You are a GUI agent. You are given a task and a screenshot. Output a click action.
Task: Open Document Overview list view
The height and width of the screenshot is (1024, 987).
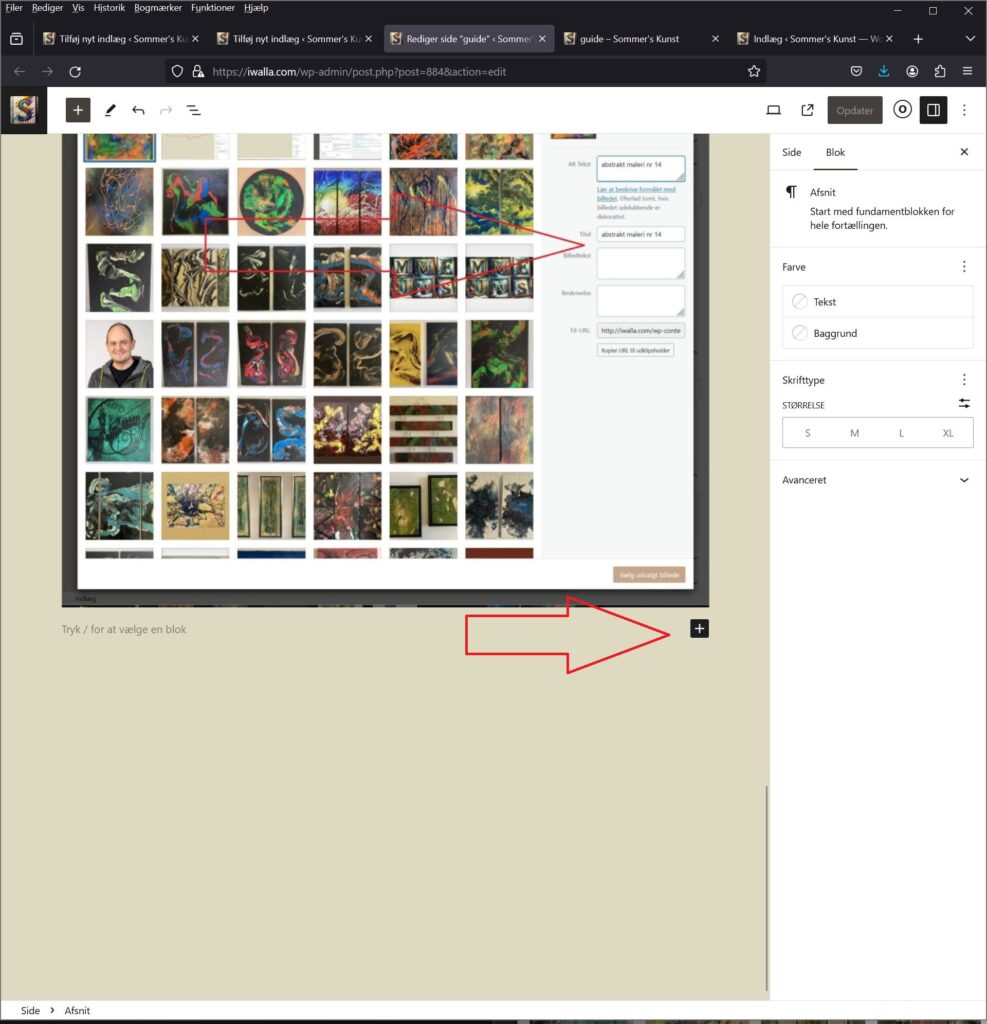[194, 110]
